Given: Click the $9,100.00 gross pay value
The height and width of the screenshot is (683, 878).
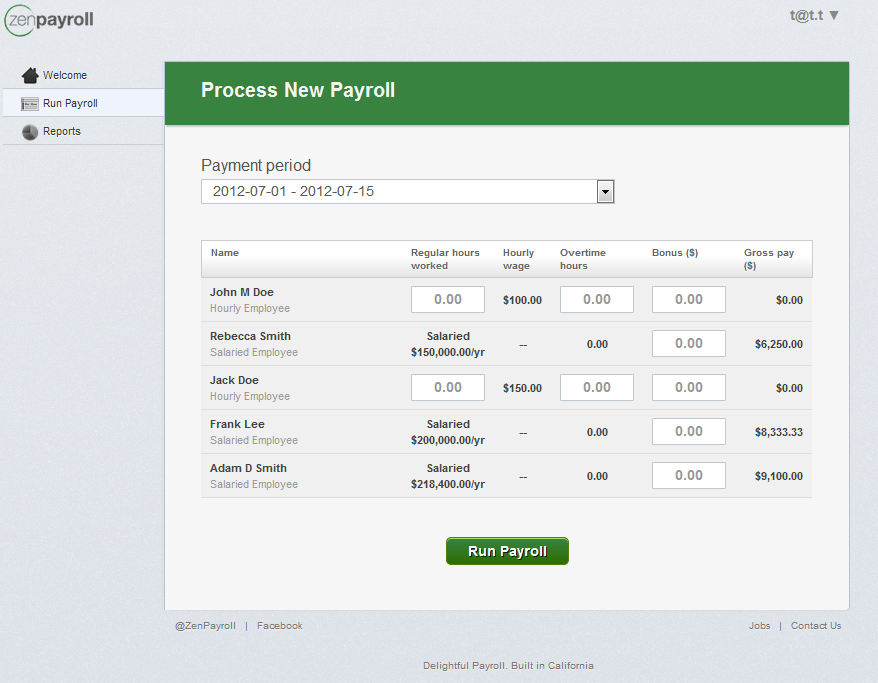Looking at the screenshot, I should 779,476.
